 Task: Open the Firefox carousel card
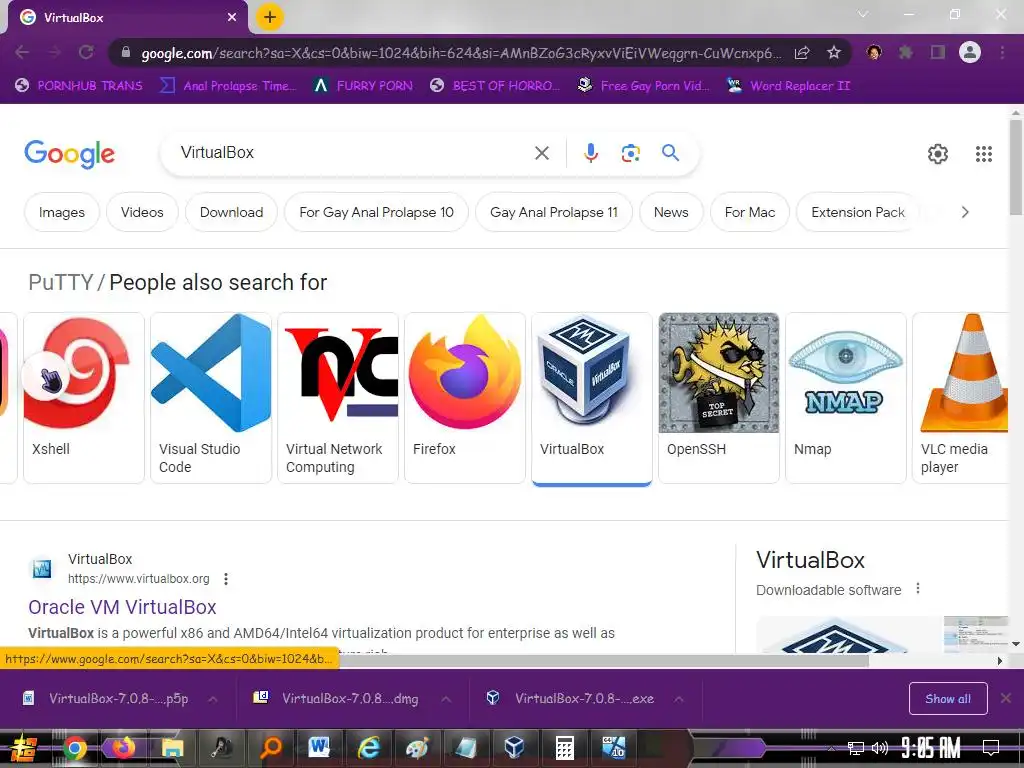point(465,398)
